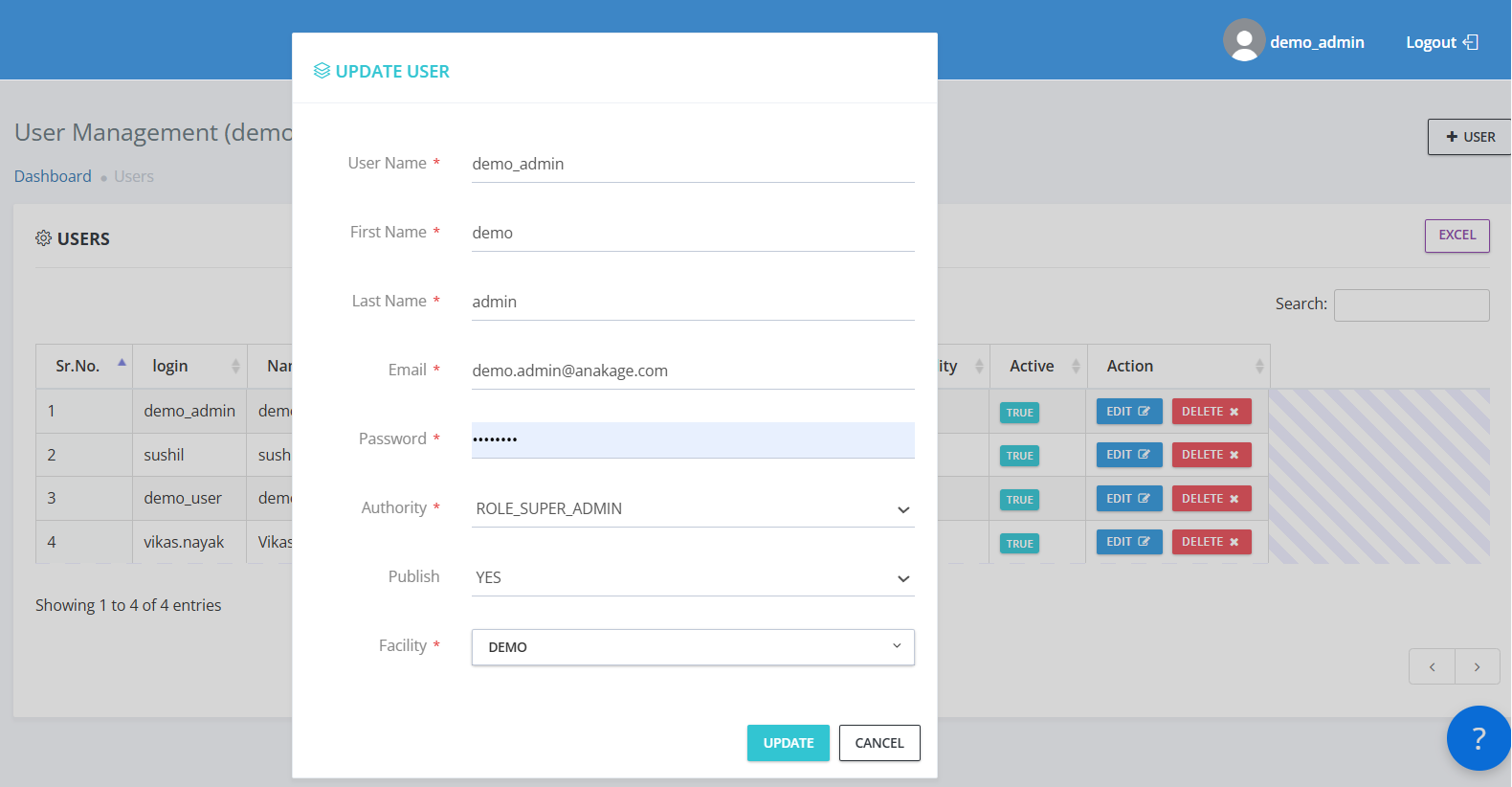Screen dimensions: 1512x787
Task: Delete the sushil user row
Action: pyautogui.click(x=1211, y=455)
